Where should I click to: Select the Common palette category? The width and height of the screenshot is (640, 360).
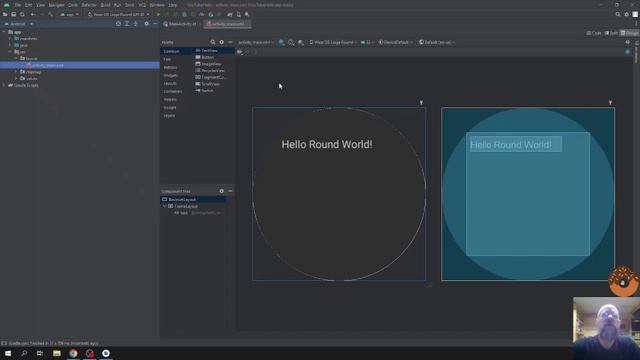[x=171, y=51]
